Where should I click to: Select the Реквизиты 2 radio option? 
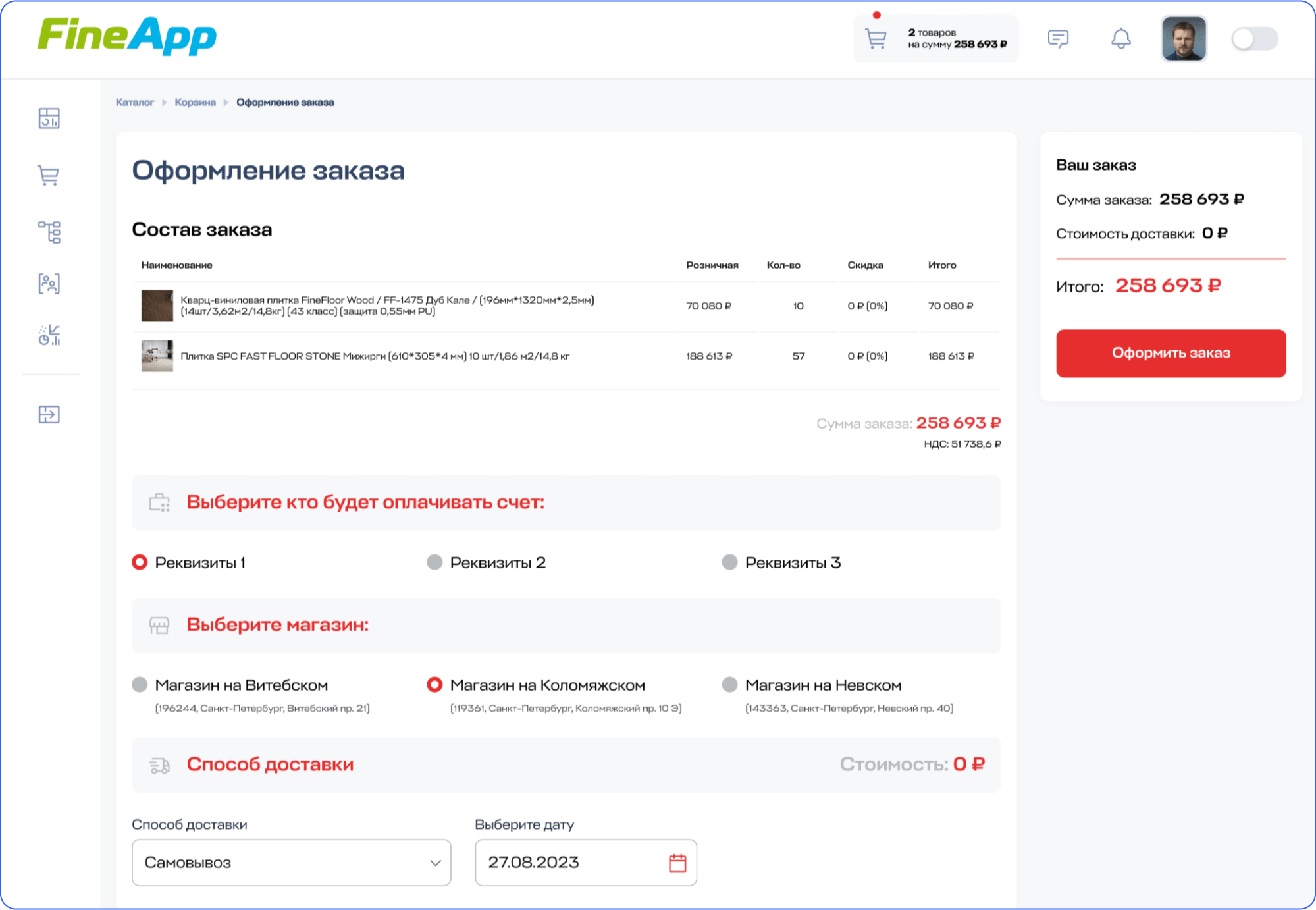click(434, 562)
